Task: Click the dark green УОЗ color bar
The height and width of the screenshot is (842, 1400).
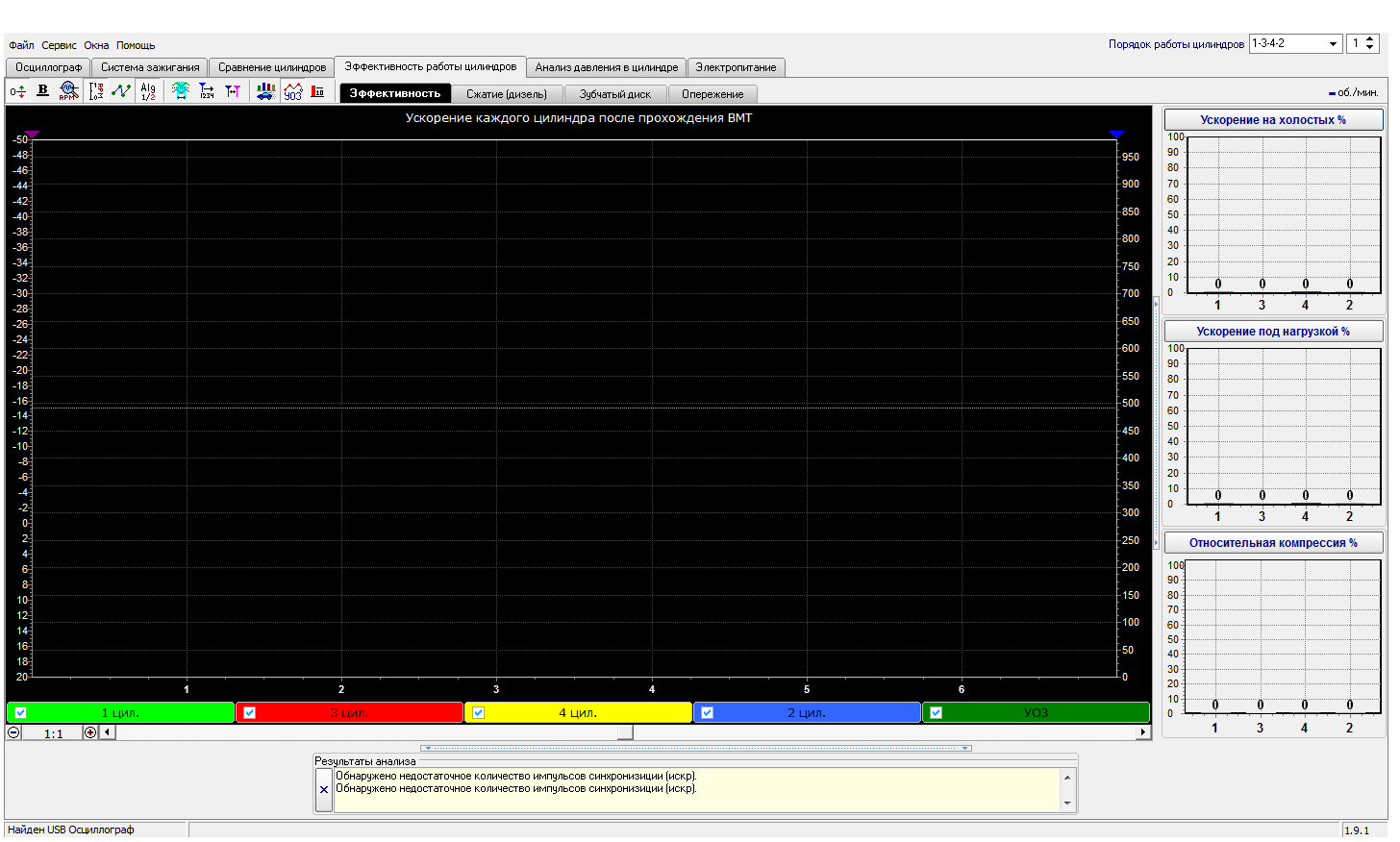Action: point(1036,713)
